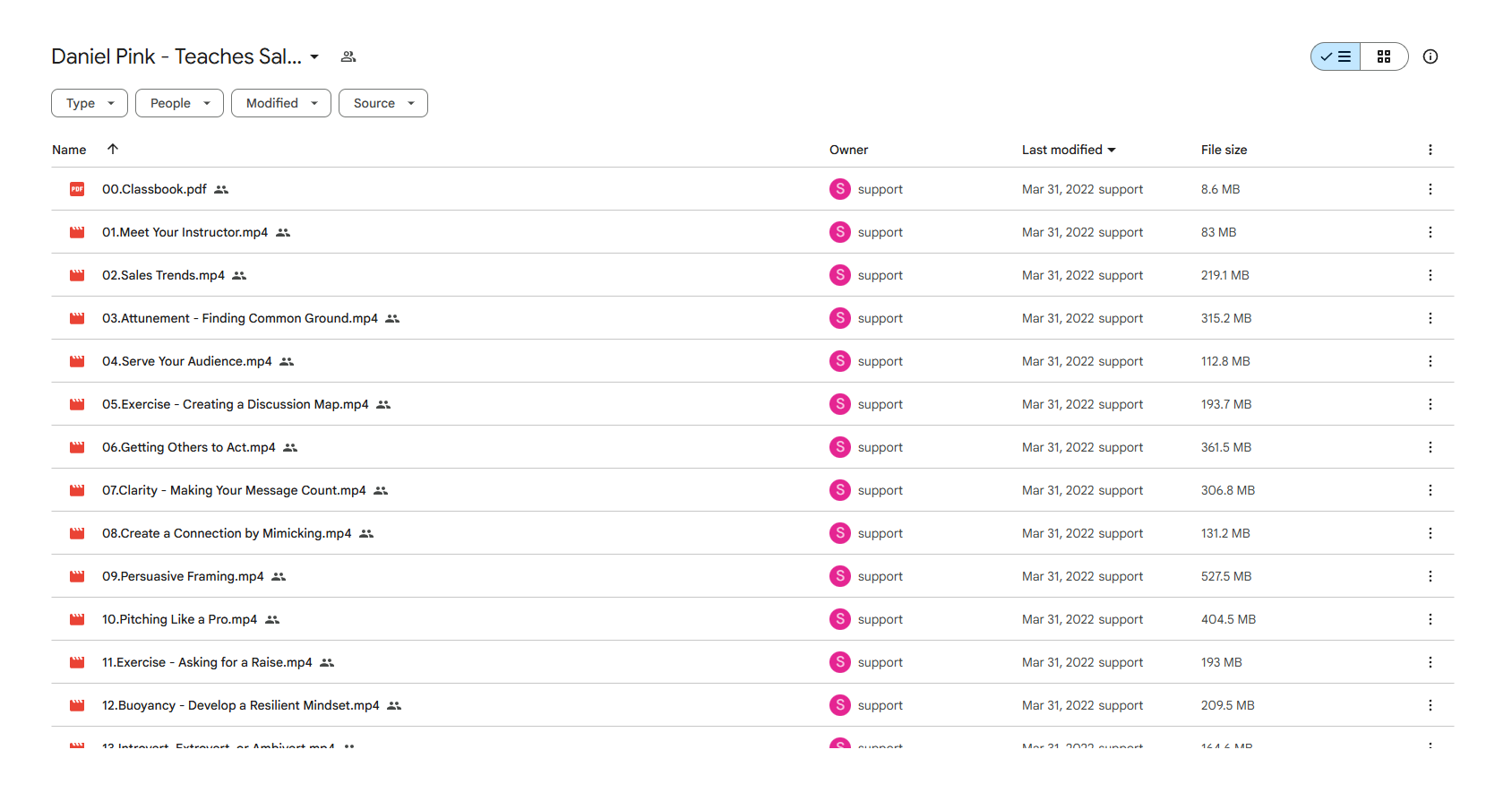This screenshot has width=1512, height=810.
Task: Open 04.Serve Your Audience.mp4 file
Action: 186,361
